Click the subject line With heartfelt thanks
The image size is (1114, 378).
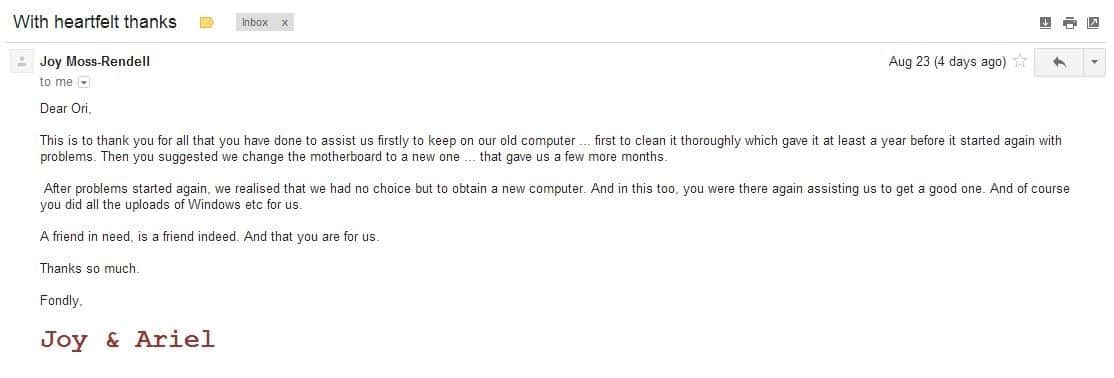tap(94, 22)
